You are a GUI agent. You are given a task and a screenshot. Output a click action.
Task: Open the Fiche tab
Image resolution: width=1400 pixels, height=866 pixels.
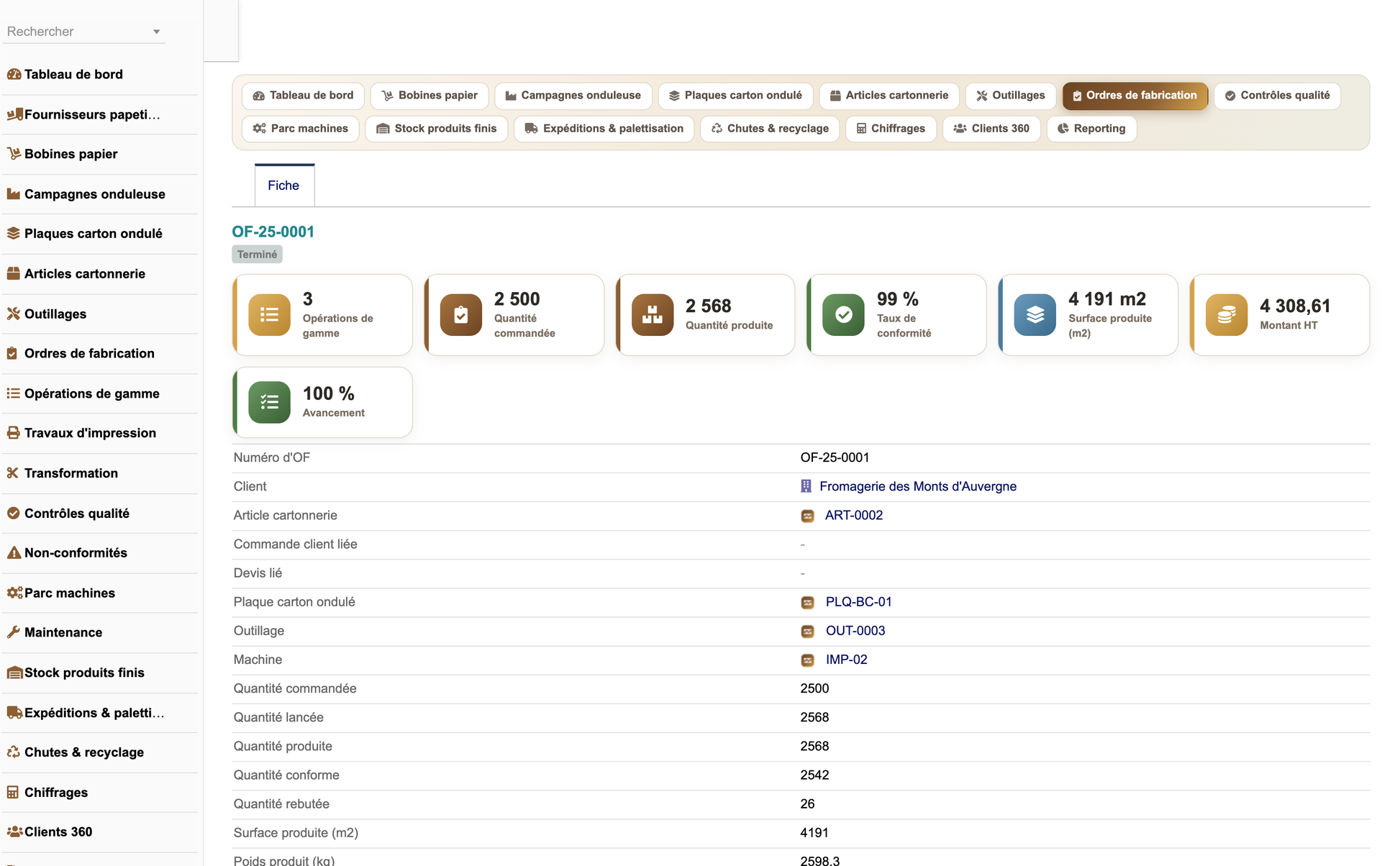pos(284,186)
